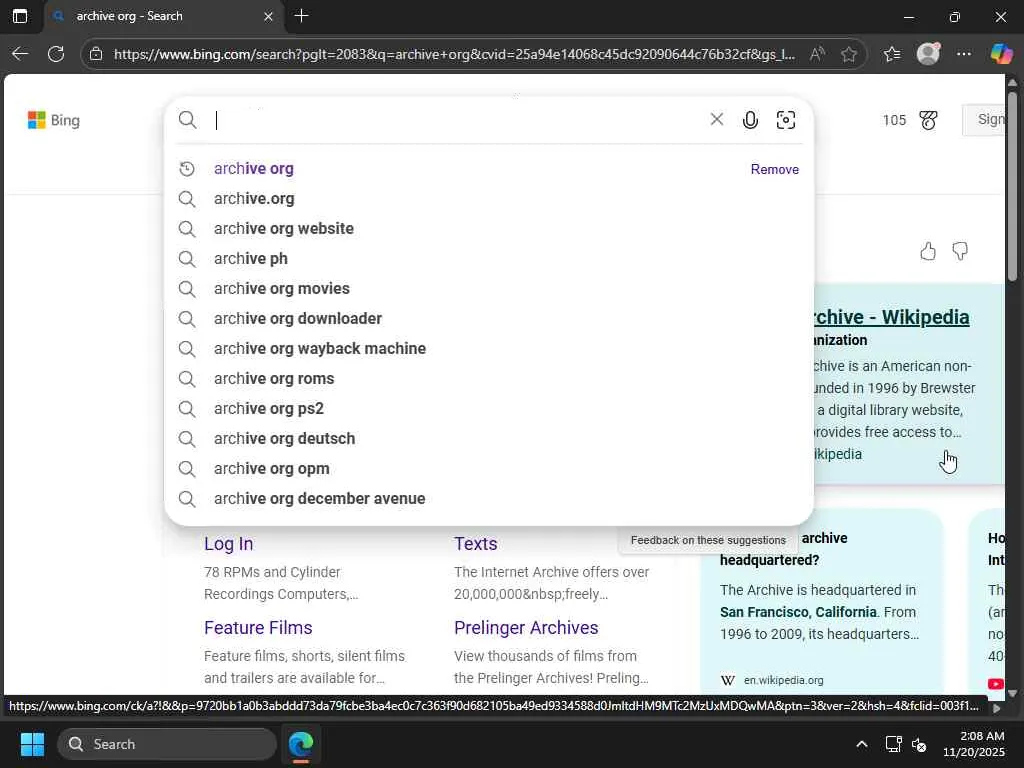Image resolution: width=1024 pixels, height=768 pixels.
Task: View site information lock icon
Action: [x=96, y=54]
